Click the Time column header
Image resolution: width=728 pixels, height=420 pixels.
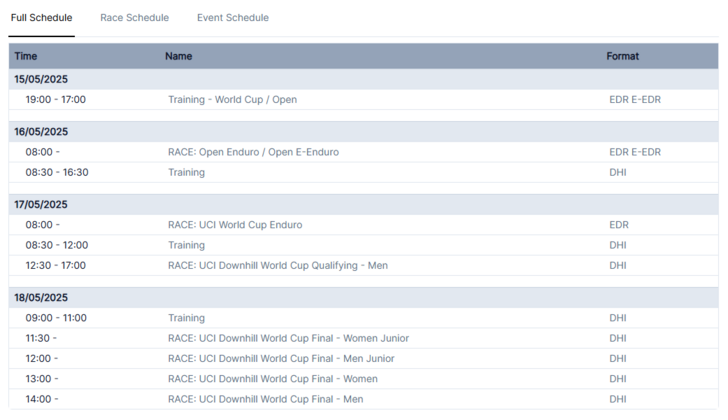26,57
